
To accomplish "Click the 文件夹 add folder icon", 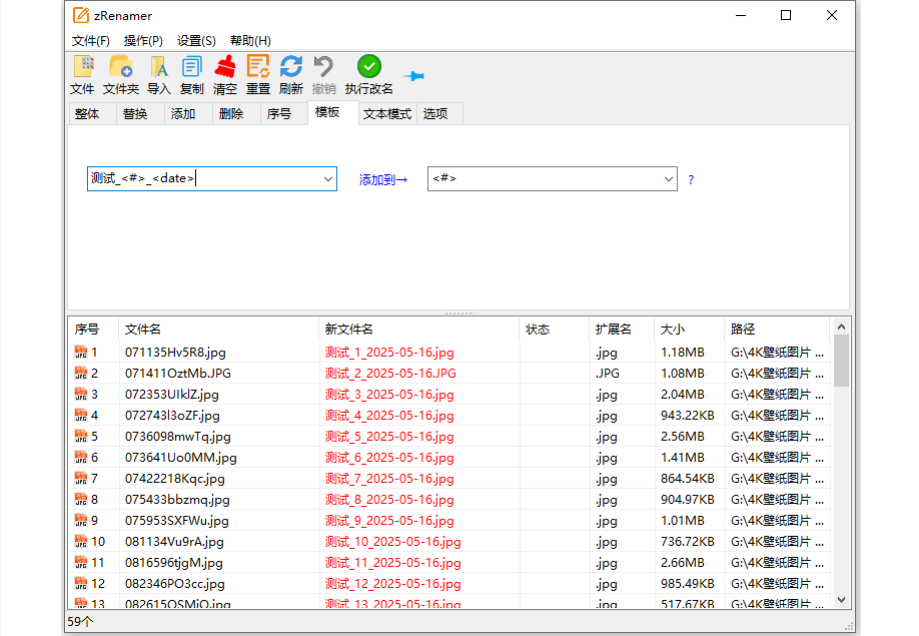I will [120, 66].
